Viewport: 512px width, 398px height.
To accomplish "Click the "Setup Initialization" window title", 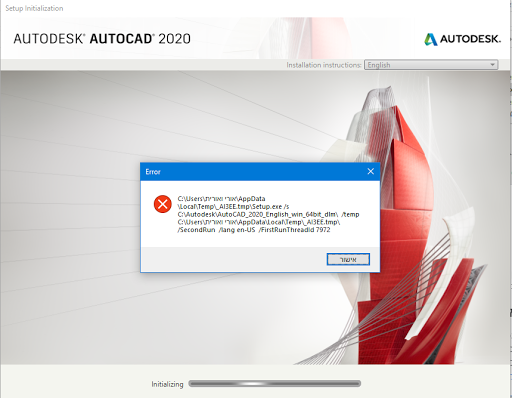I will (34, 8).
